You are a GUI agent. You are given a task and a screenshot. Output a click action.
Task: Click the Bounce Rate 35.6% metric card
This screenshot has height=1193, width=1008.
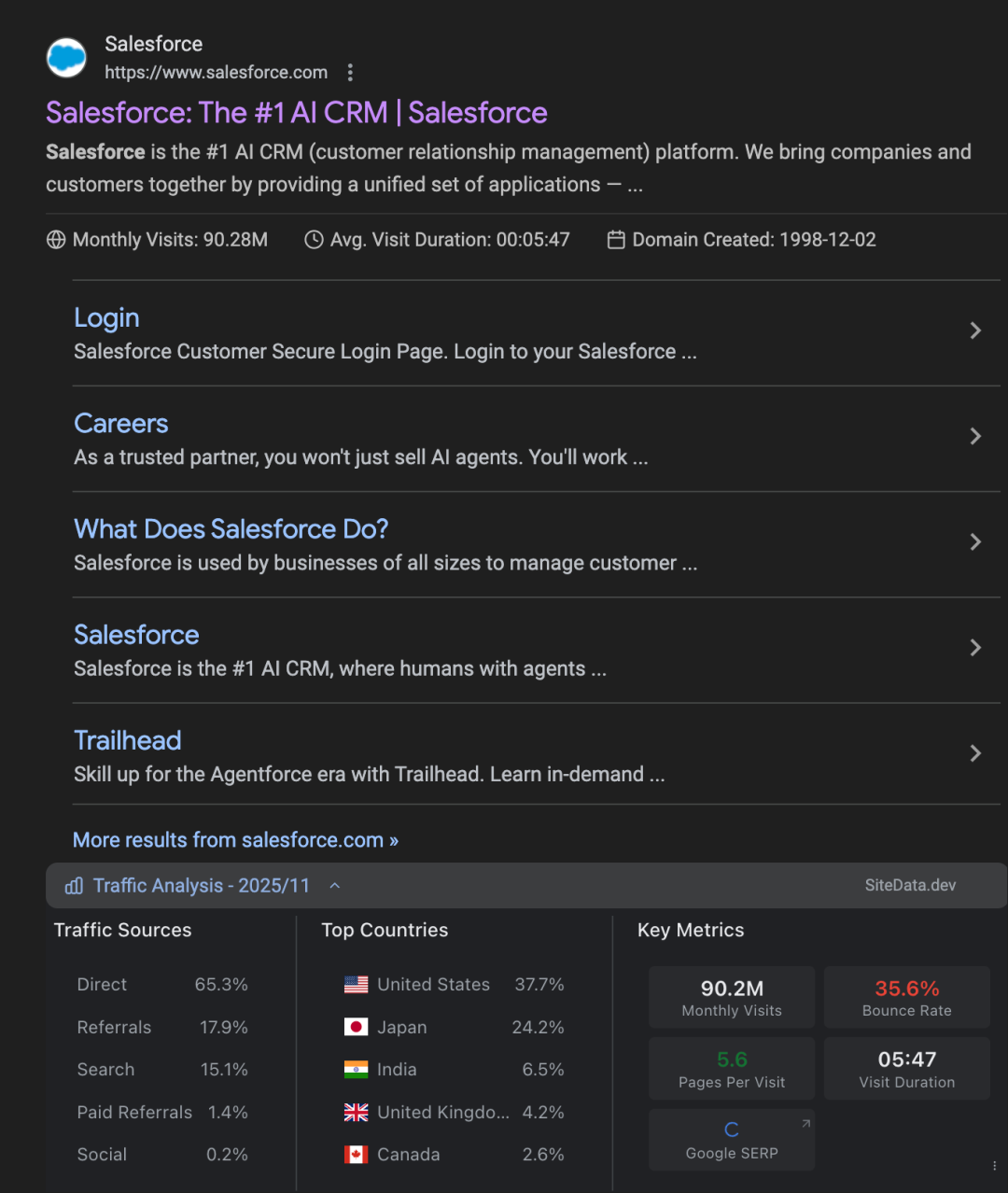(906, 997)
